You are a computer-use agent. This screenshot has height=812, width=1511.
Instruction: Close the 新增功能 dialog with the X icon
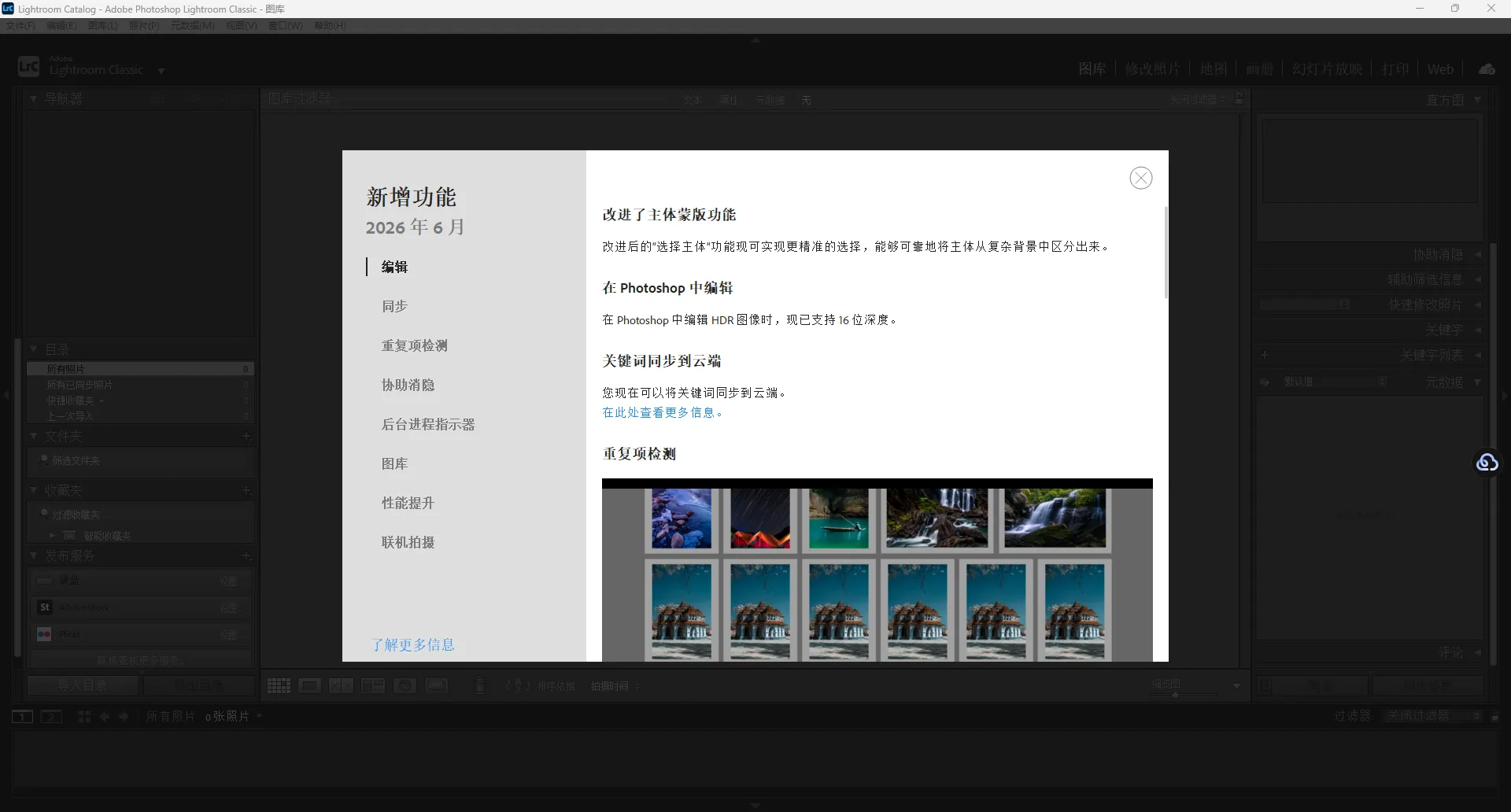pos(1140,178)
